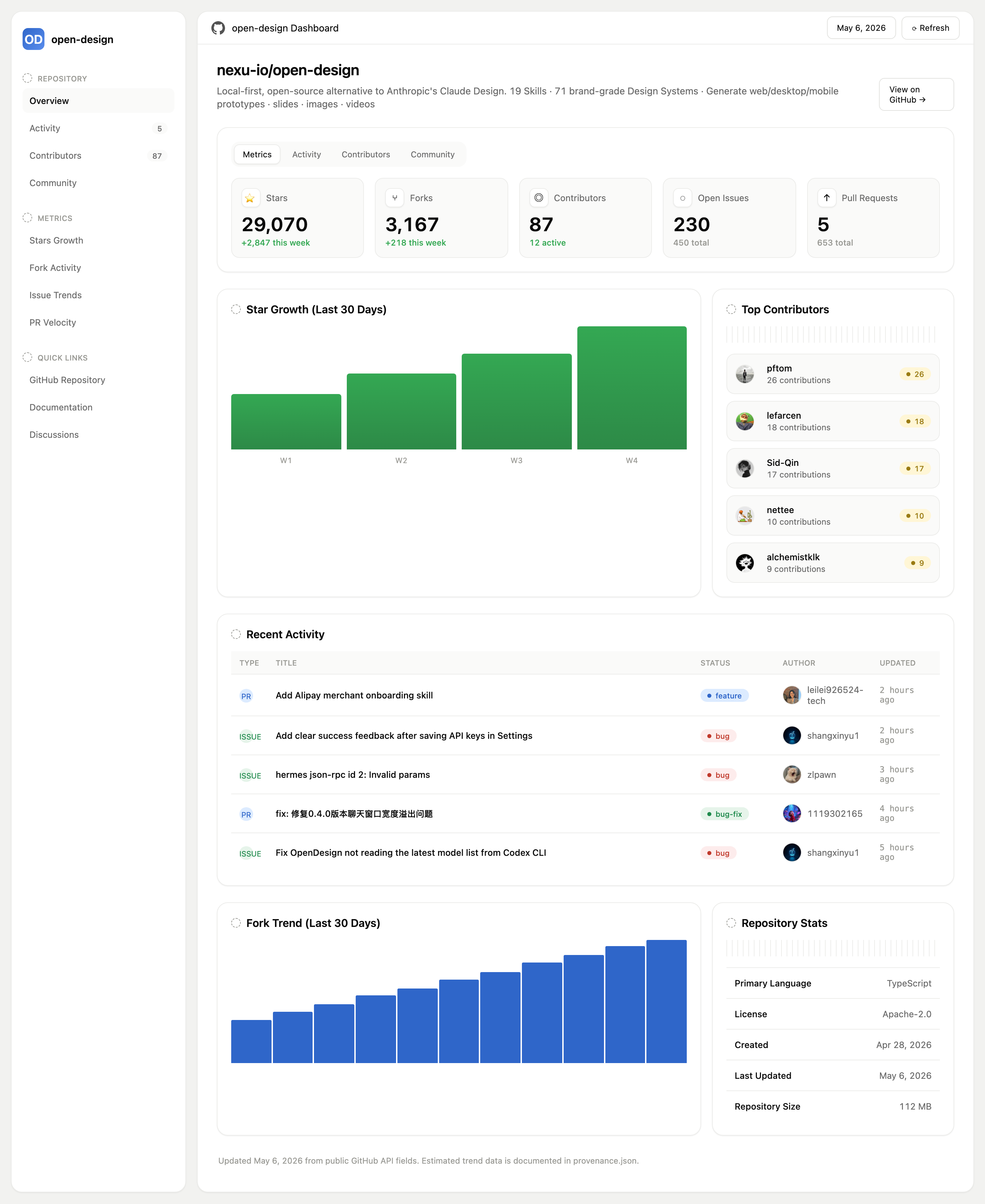The height and width of the screenshot is (1204, 985).
Task: Click alchemistklk's avatar image
Action: [x=745, y=562]
